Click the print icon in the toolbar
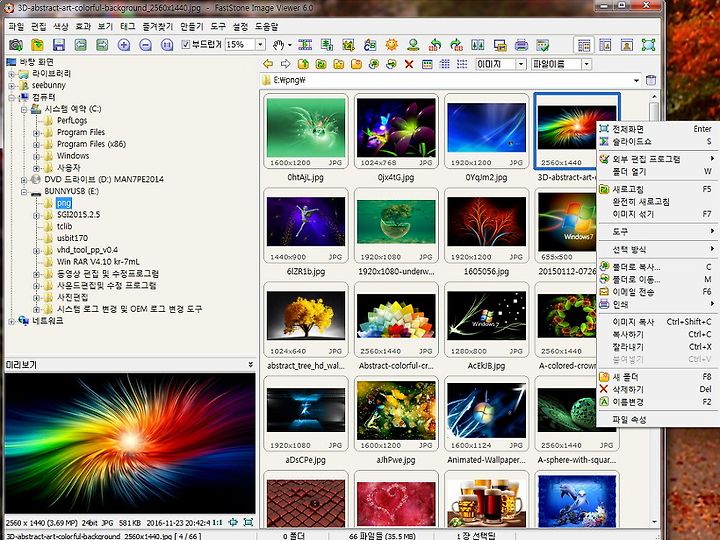The width and height of the screenshot is (720, 540). (x=521, y=45)
